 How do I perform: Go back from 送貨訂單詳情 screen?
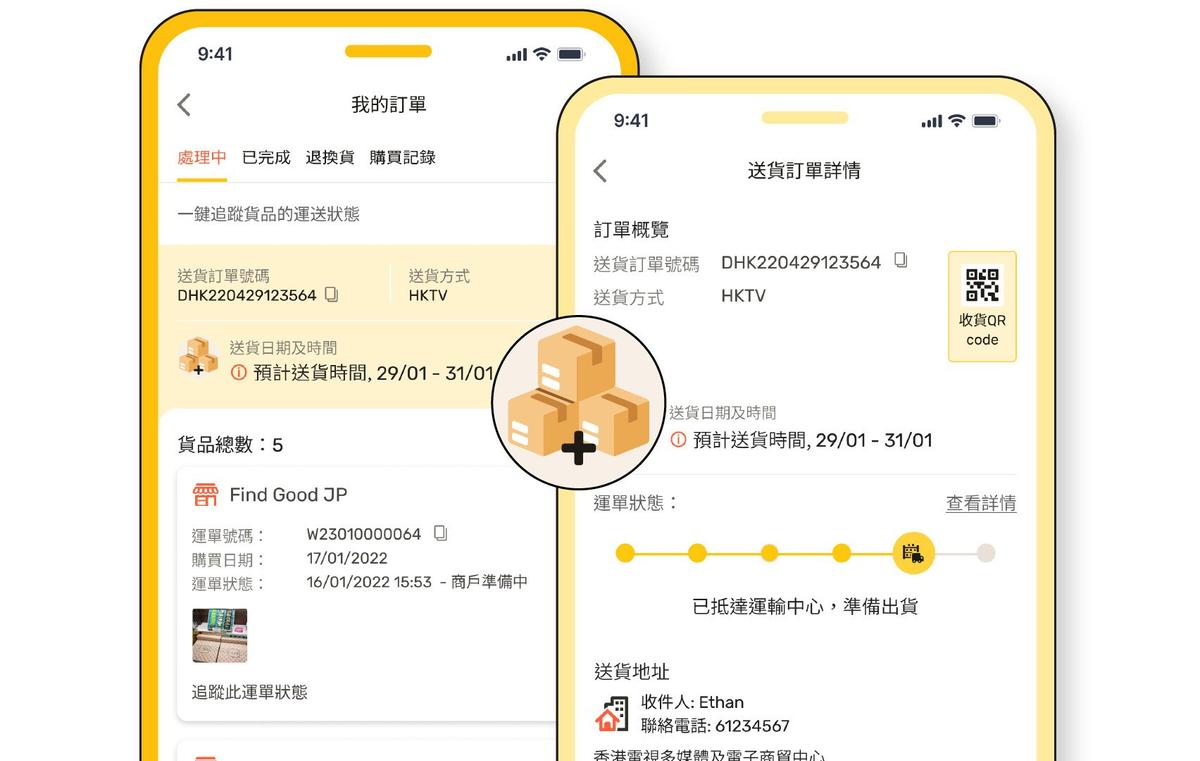[x=600, y=171]
